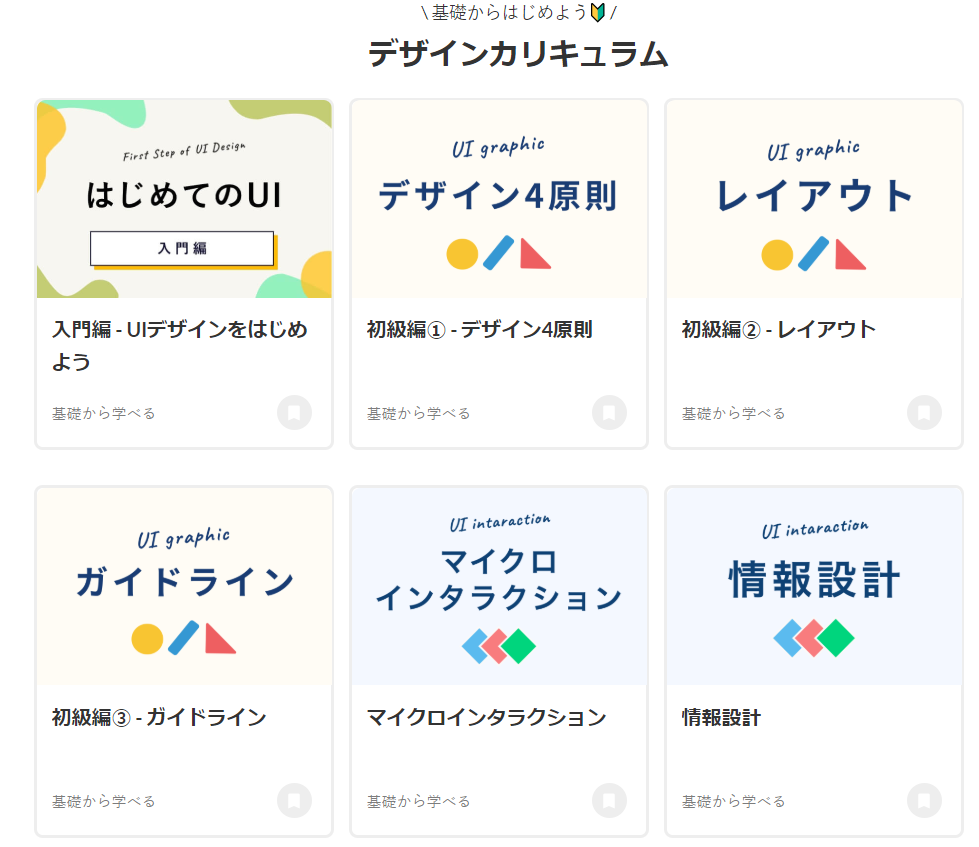Bookmark the 入門編 UIデザインをはじめよう course
The width and height of the screenshot is (979, 847).
tap(294, 413)
